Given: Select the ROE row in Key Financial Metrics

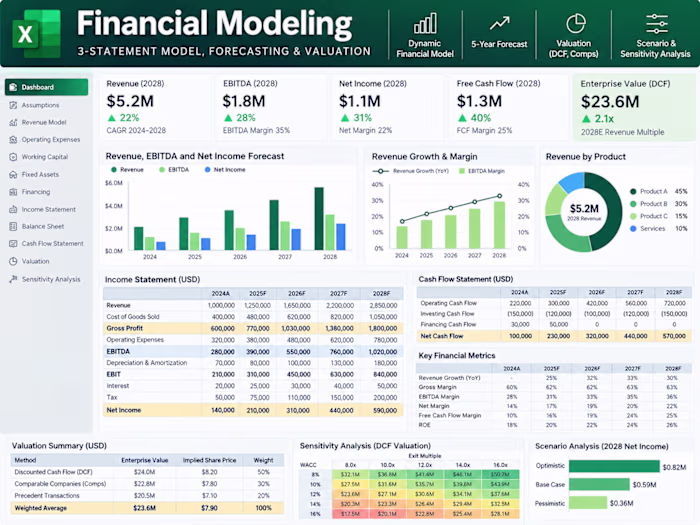Looking at the screenshot, I should coord(554,425).
